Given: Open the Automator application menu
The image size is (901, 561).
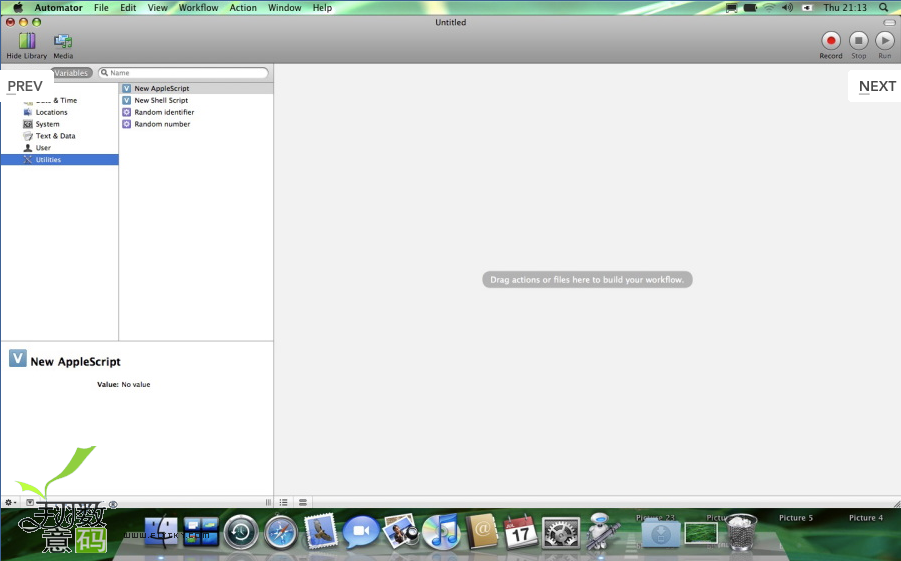Looking at the screenshot, I should (x=59, y=7).
